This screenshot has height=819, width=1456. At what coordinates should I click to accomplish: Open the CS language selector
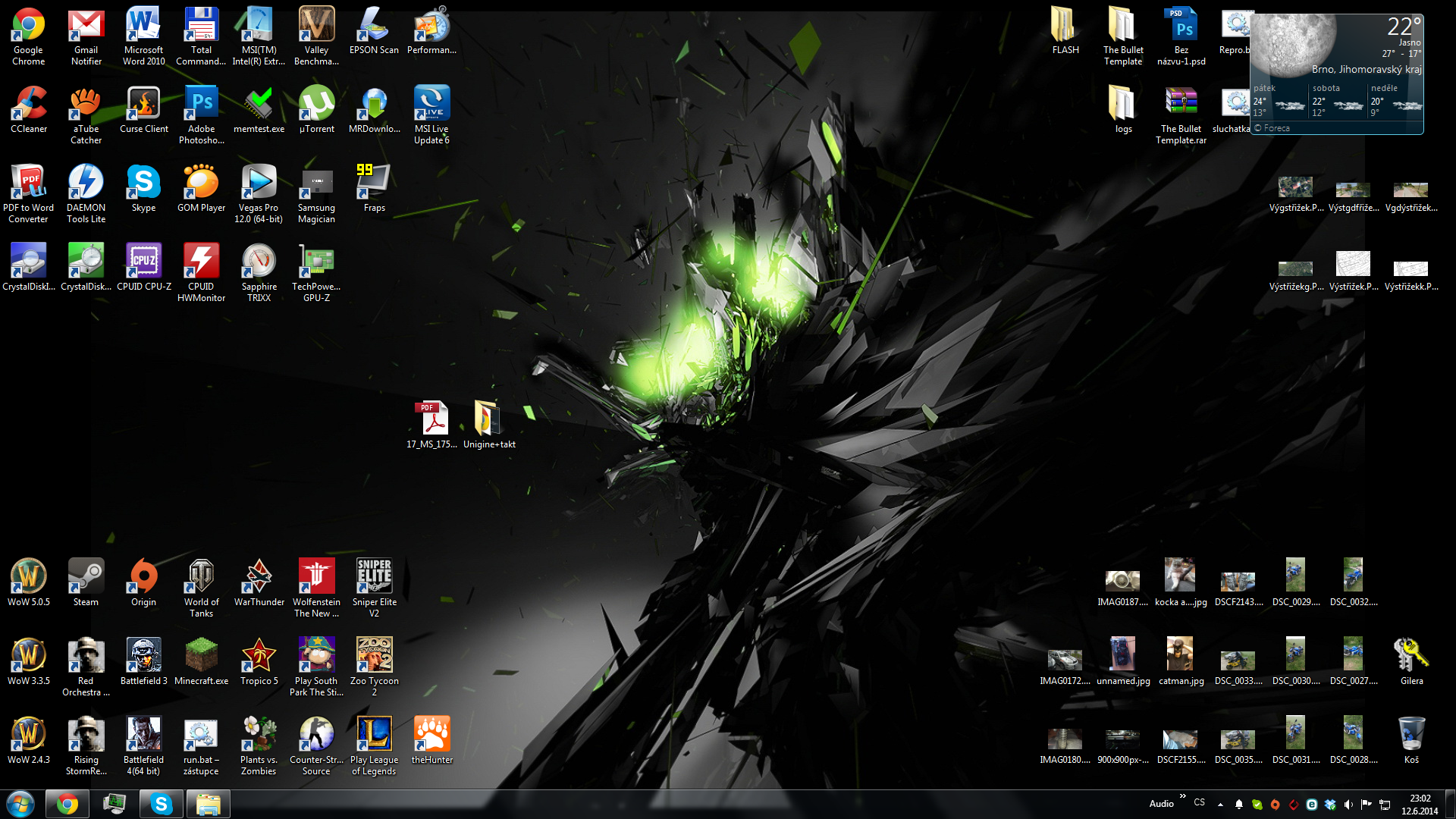click(1199, 802)
